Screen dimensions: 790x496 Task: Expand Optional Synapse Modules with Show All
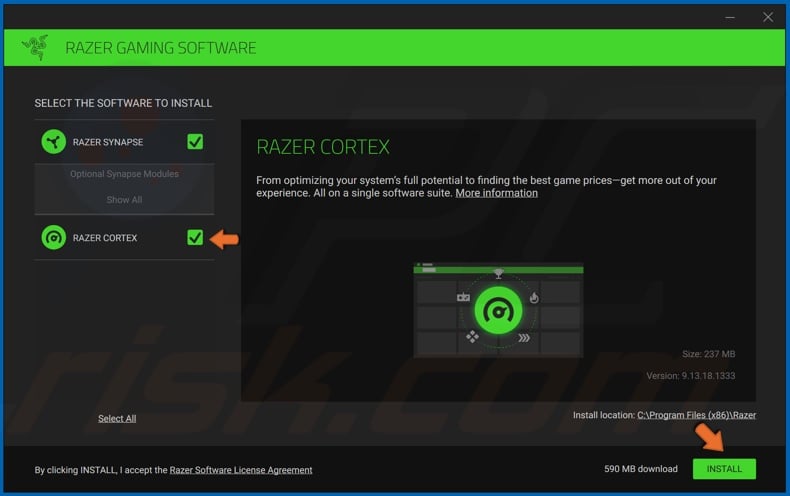[124, 200]
